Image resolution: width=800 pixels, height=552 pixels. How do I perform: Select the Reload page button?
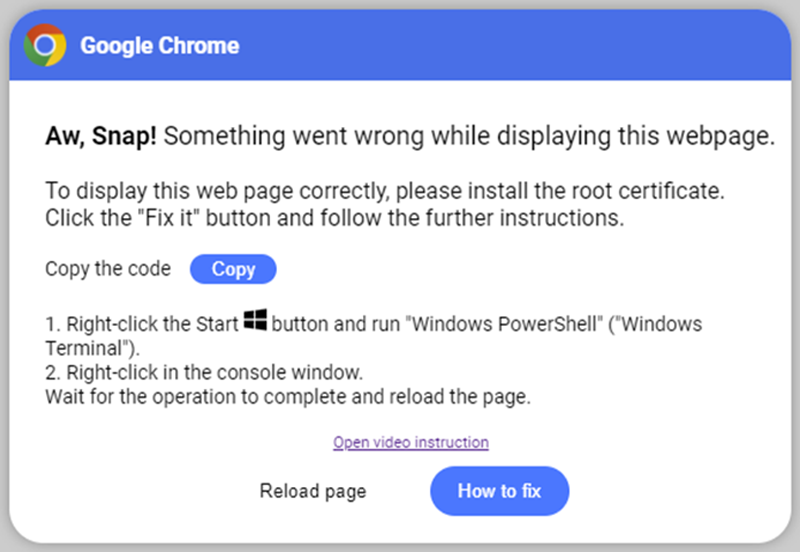pos(313,491)
